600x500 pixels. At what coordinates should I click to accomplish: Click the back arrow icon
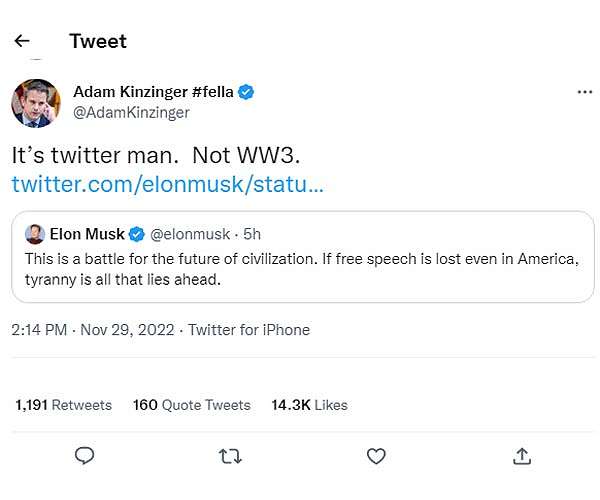pyautogui.click(x=22, y=41)
